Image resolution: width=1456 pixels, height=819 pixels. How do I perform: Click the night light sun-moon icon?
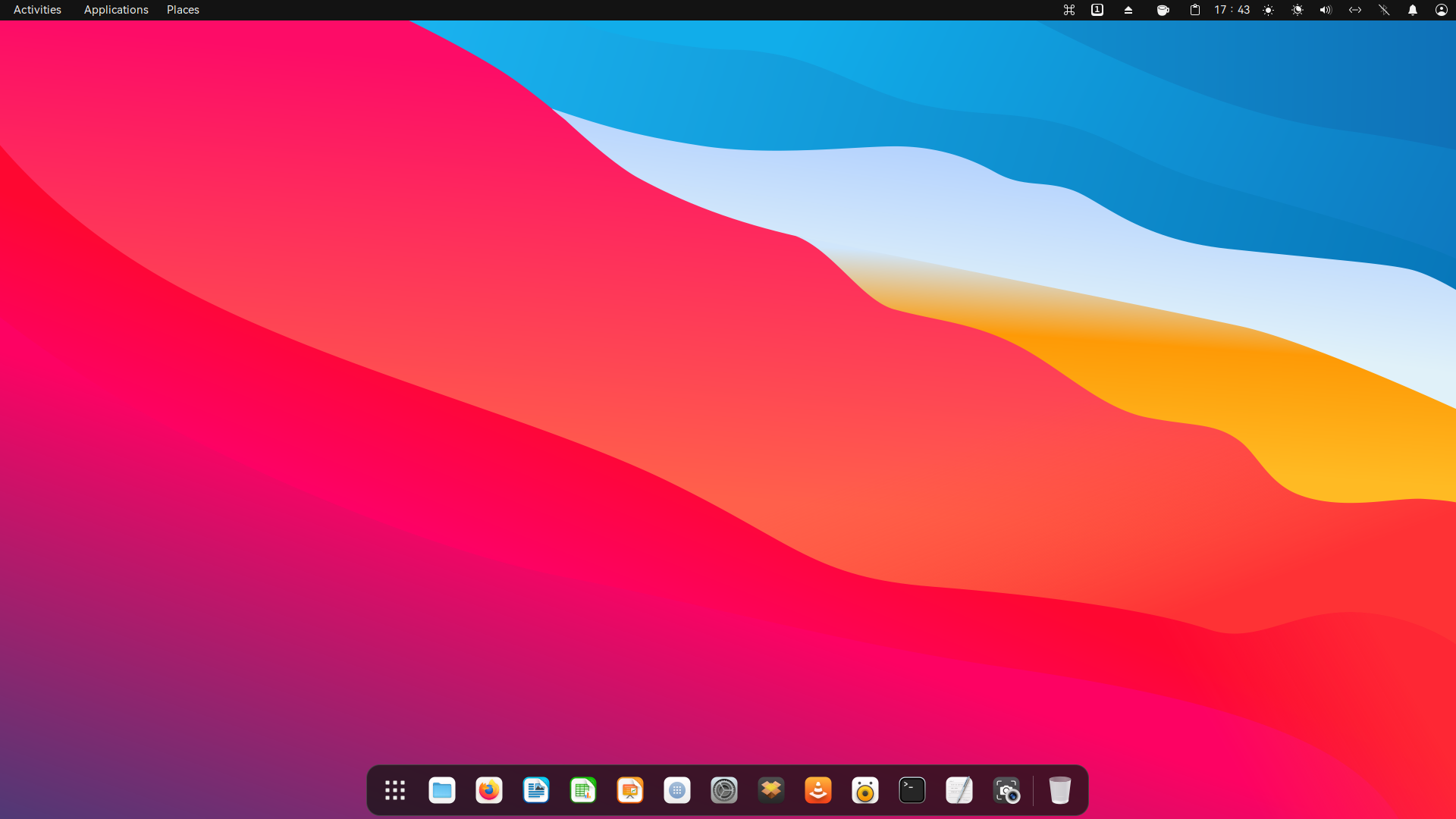coord(1298,10)
